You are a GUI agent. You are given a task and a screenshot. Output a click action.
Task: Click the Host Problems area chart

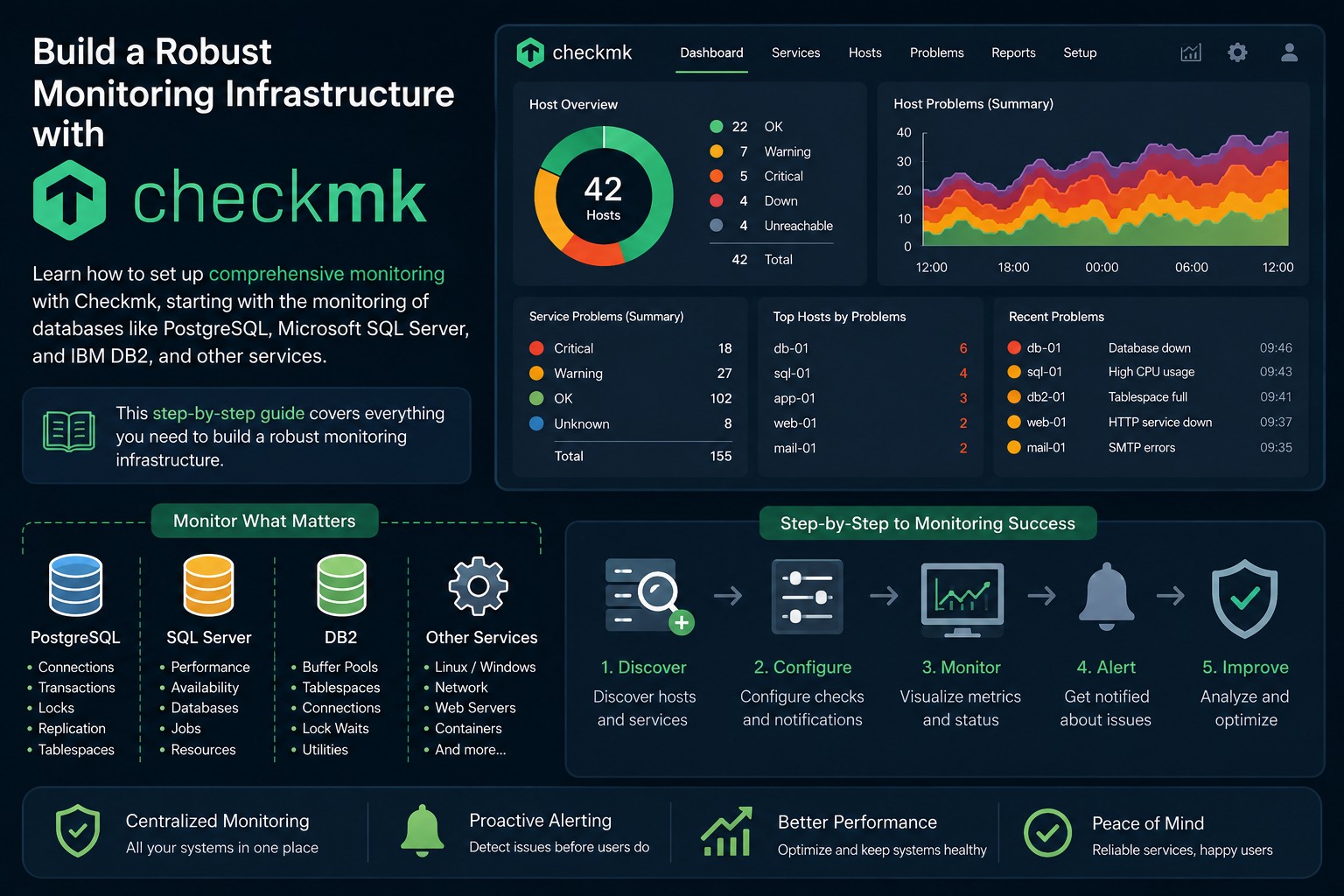[1106, 189]
